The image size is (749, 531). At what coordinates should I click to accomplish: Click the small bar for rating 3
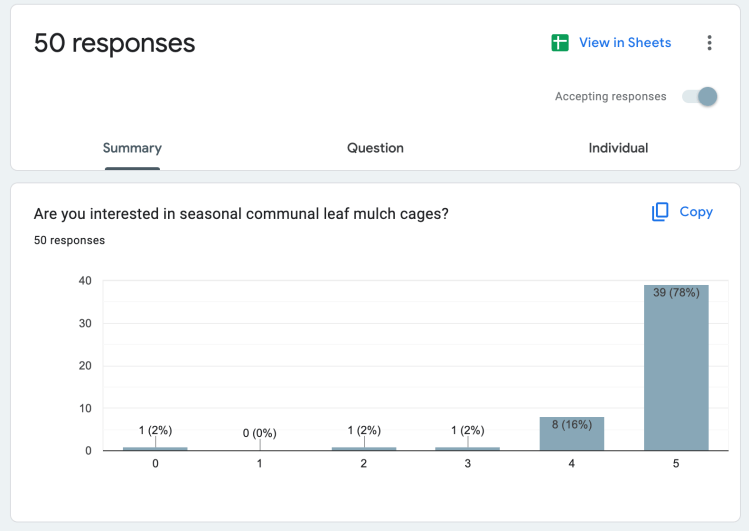tap(468, 448)
